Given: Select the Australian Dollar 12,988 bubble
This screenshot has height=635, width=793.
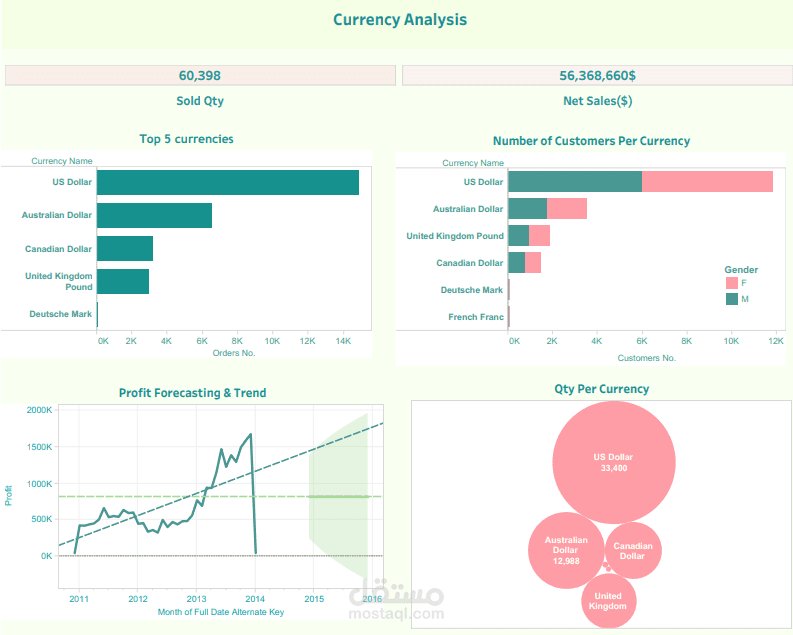Looking at the screenshot, I should 566,550.
